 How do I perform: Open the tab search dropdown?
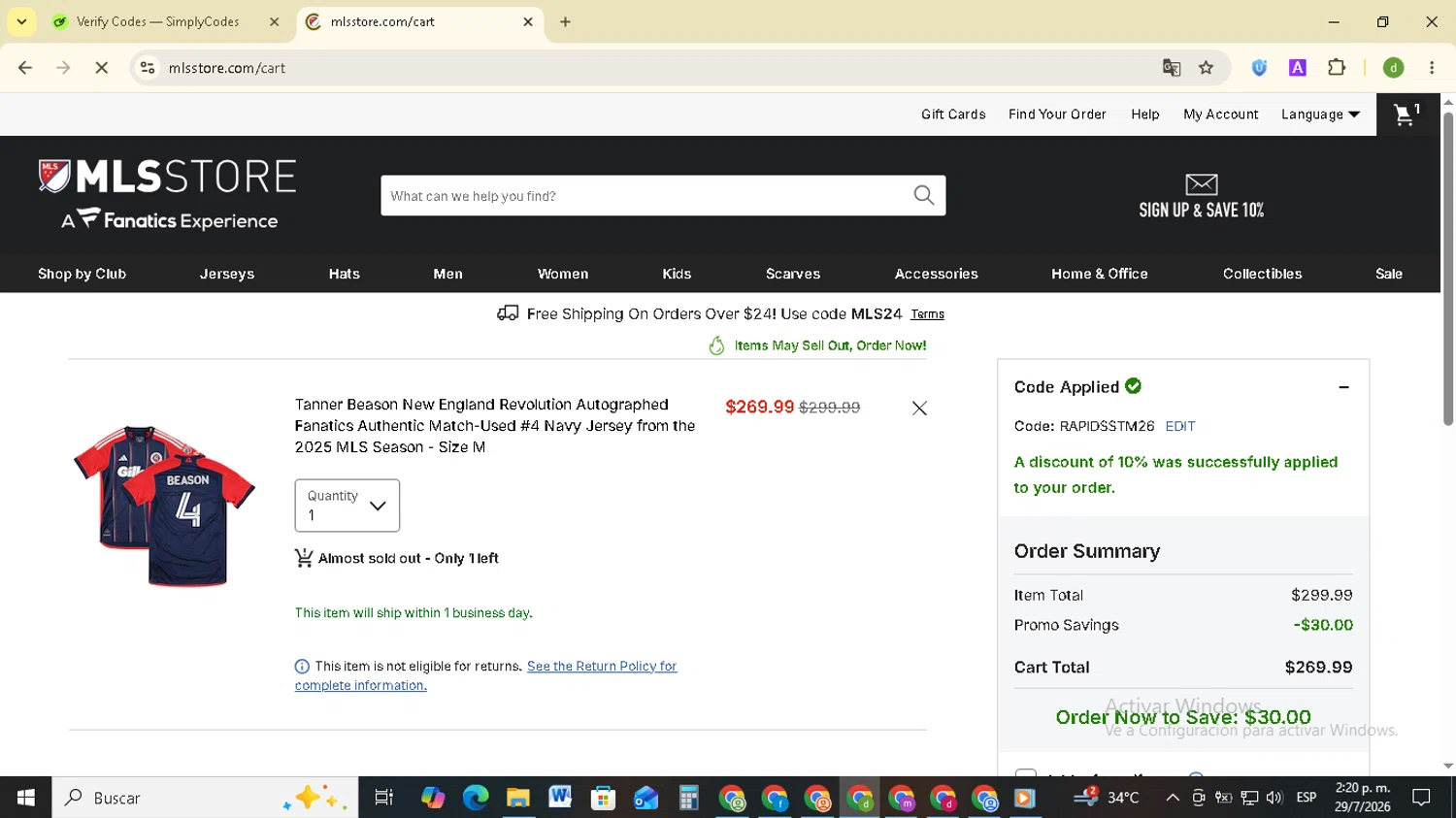pyautogui.click(x=21, y=21)
